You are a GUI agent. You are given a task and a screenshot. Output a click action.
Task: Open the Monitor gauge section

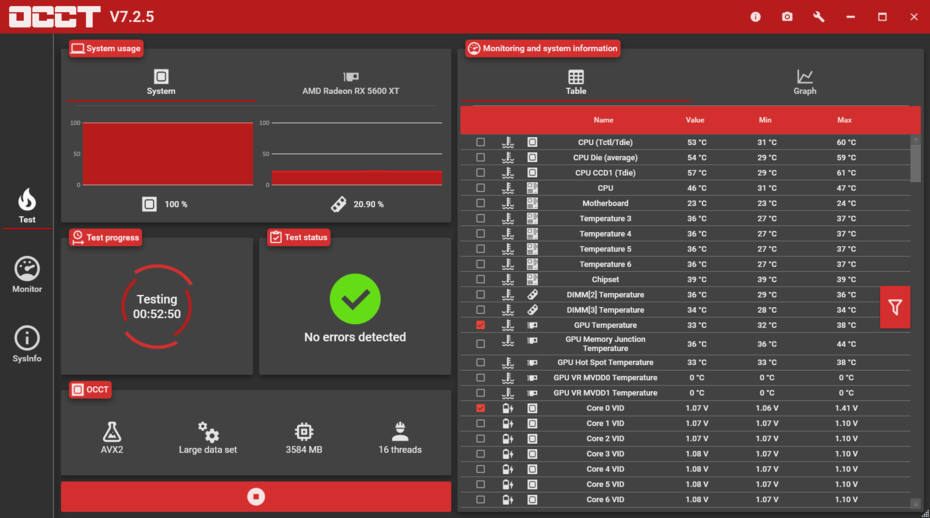click(27, 275)
